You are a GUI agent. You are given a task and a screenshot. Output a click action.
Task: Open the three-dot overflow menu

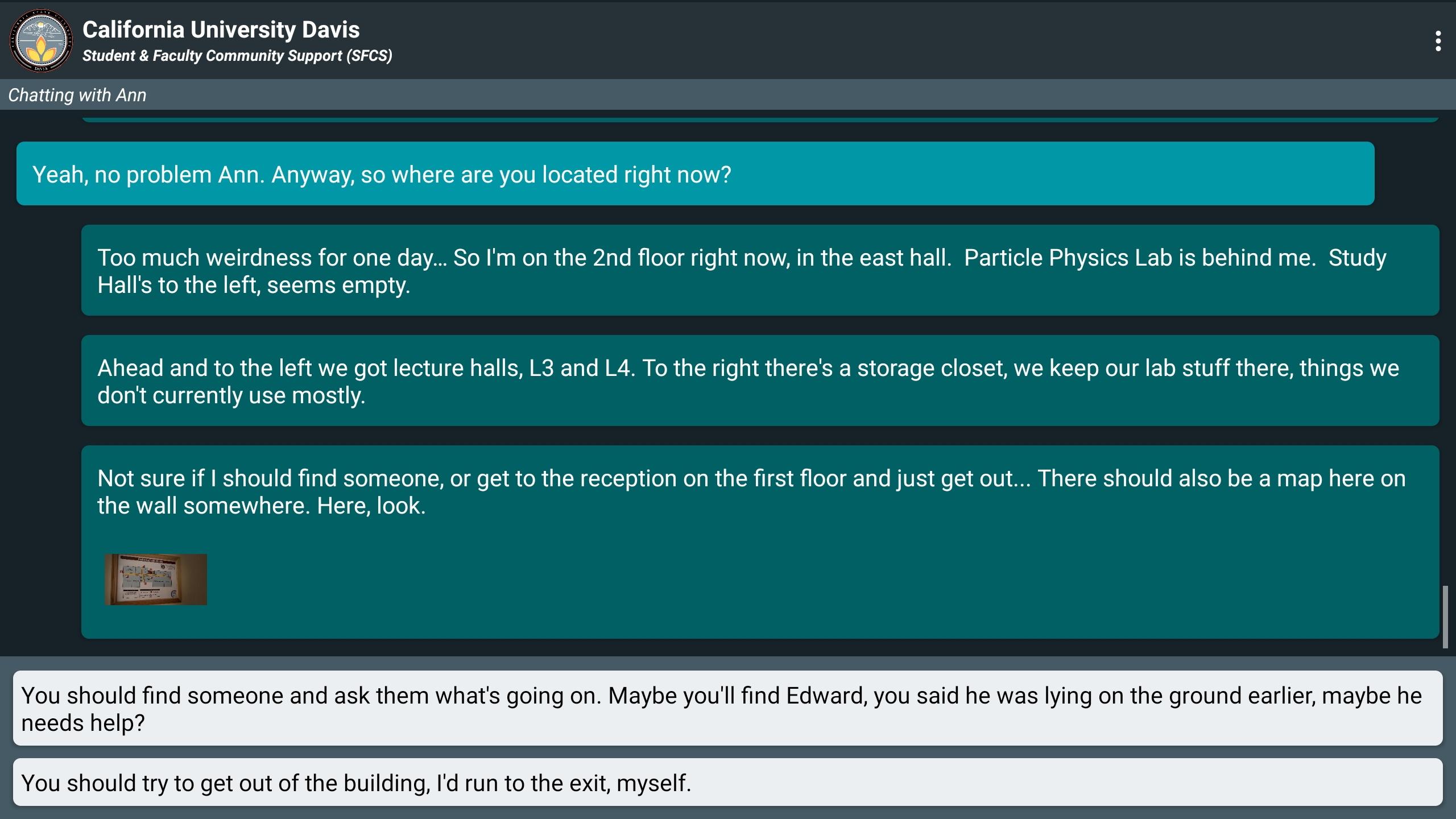(x=1438, y=41)
